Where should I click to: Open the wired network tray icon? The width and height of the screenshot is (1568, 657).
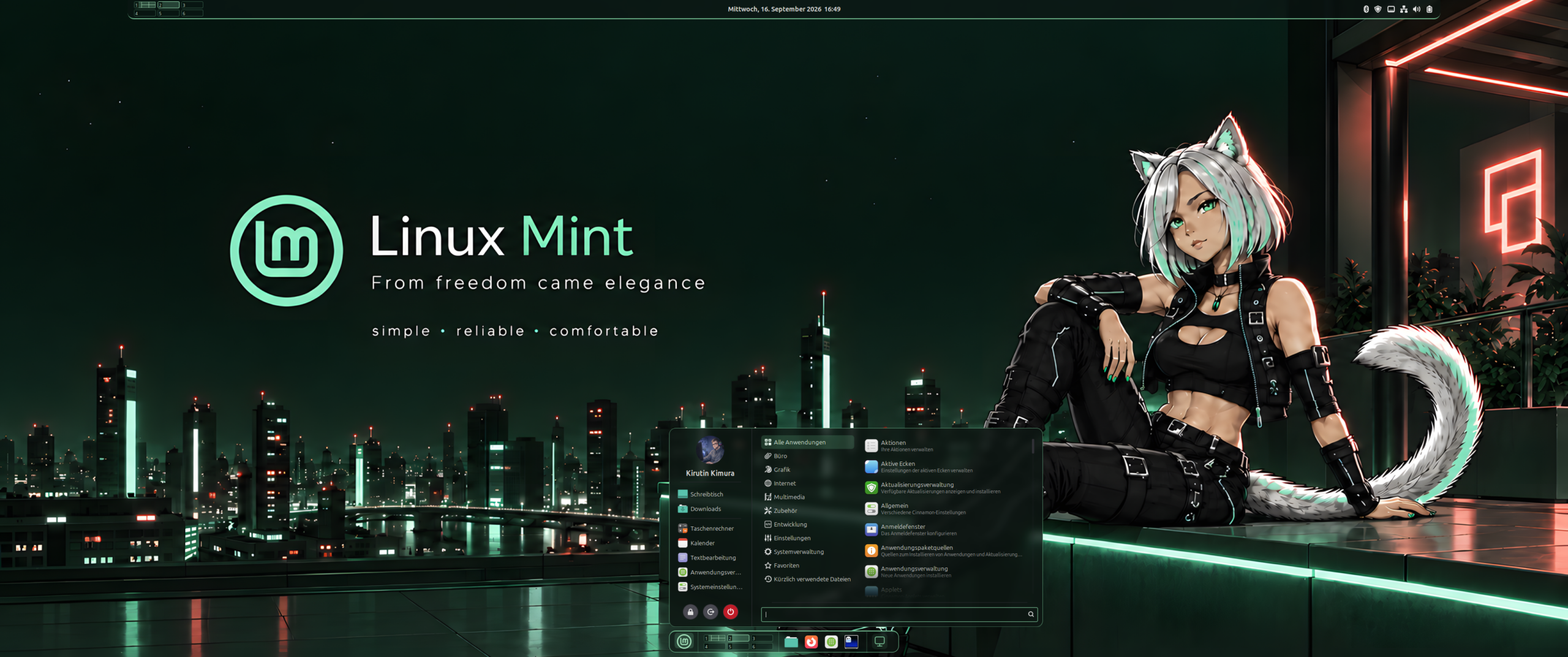pyautogui.click(x=1404, y=9)
